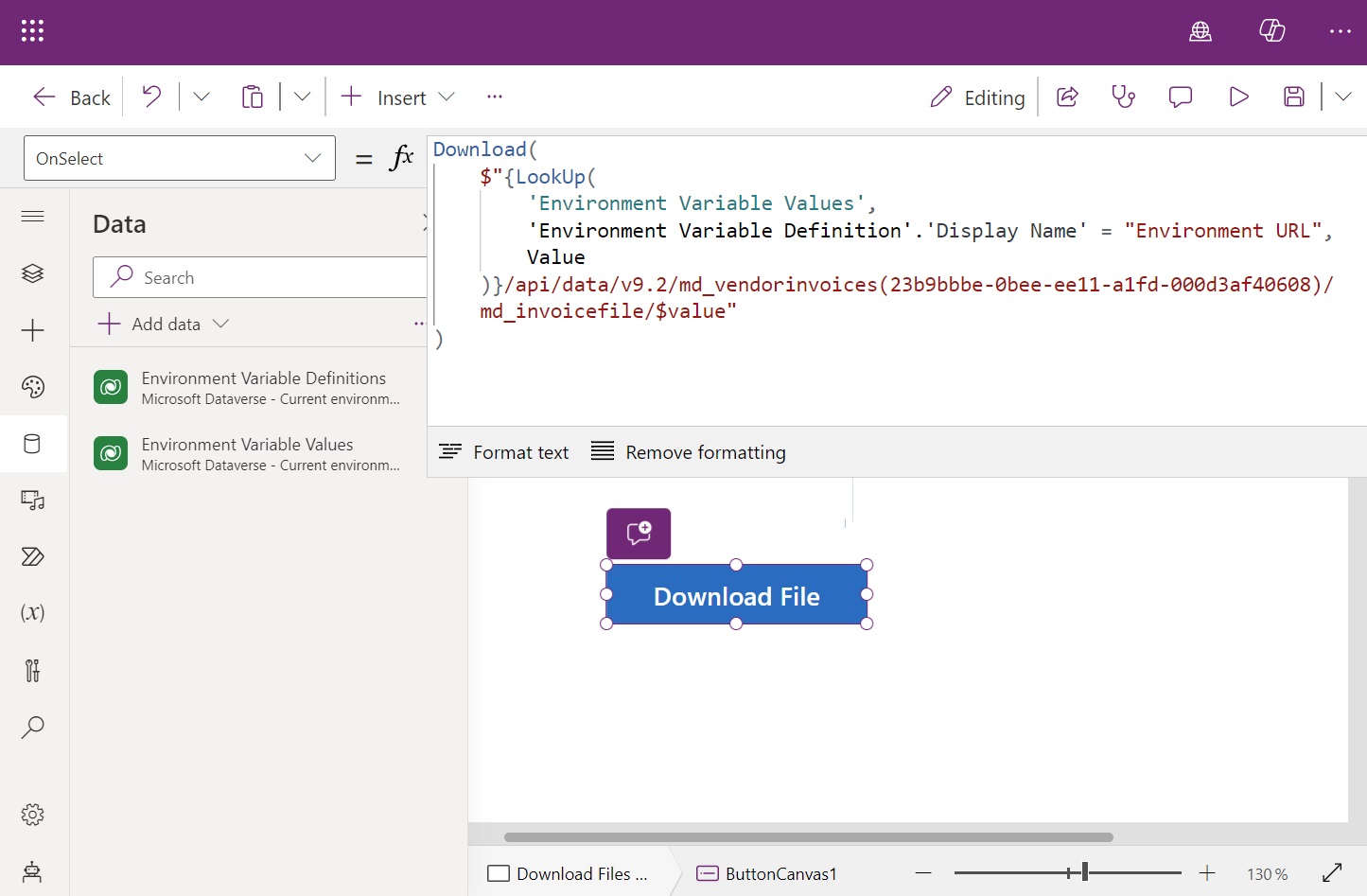Viewport: 1367px width, 896px height.
Task: Open the undo dropdown arrow
Action: pyautogui.click(x=201, y=96)
